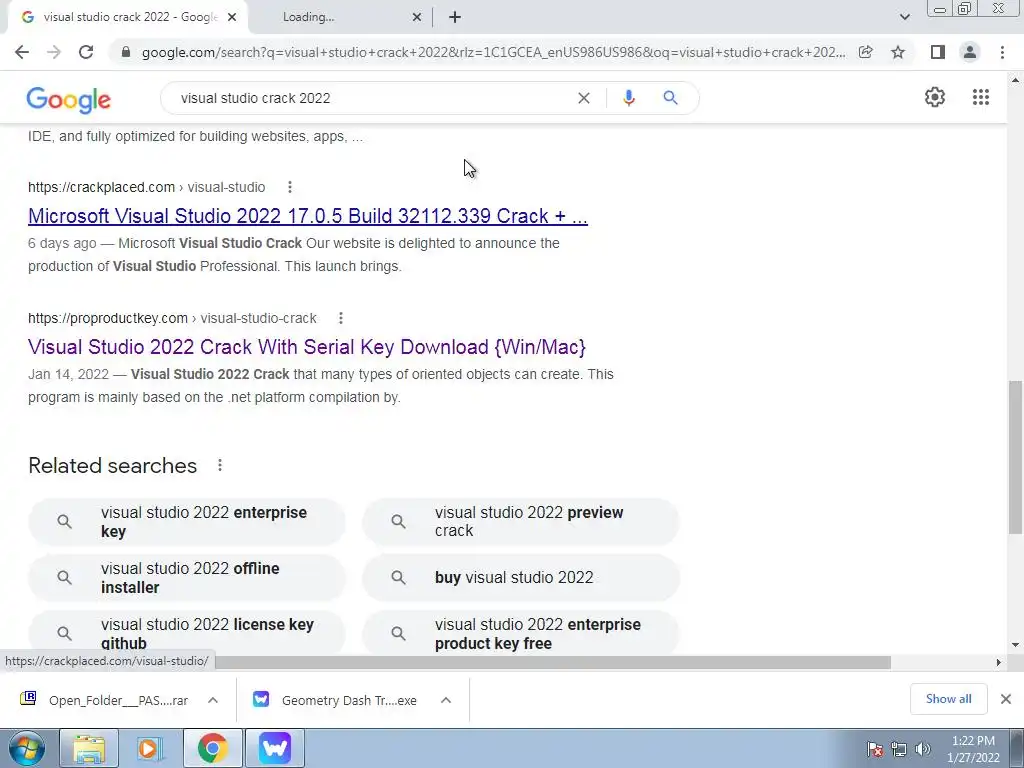Open a new tab with plus
The image size is (1024, 768).
[455, 18]
